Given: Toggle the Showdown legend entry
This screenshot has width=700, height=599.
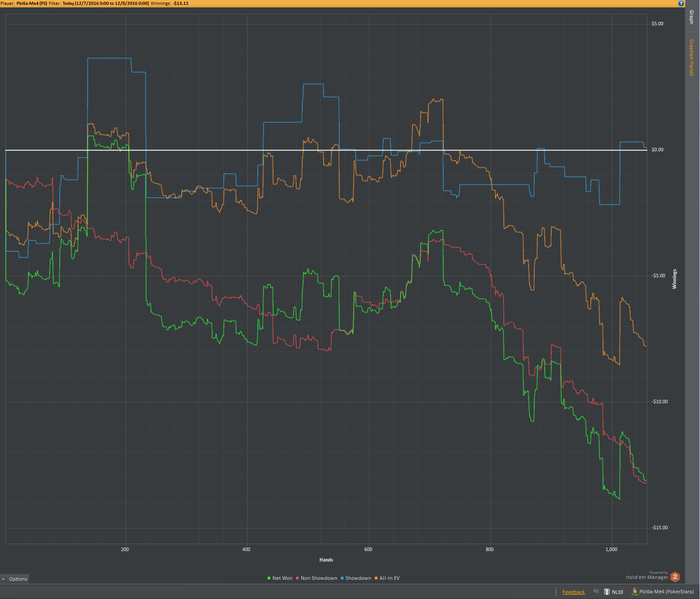Looking at the screenshot, I should point(356,578).
